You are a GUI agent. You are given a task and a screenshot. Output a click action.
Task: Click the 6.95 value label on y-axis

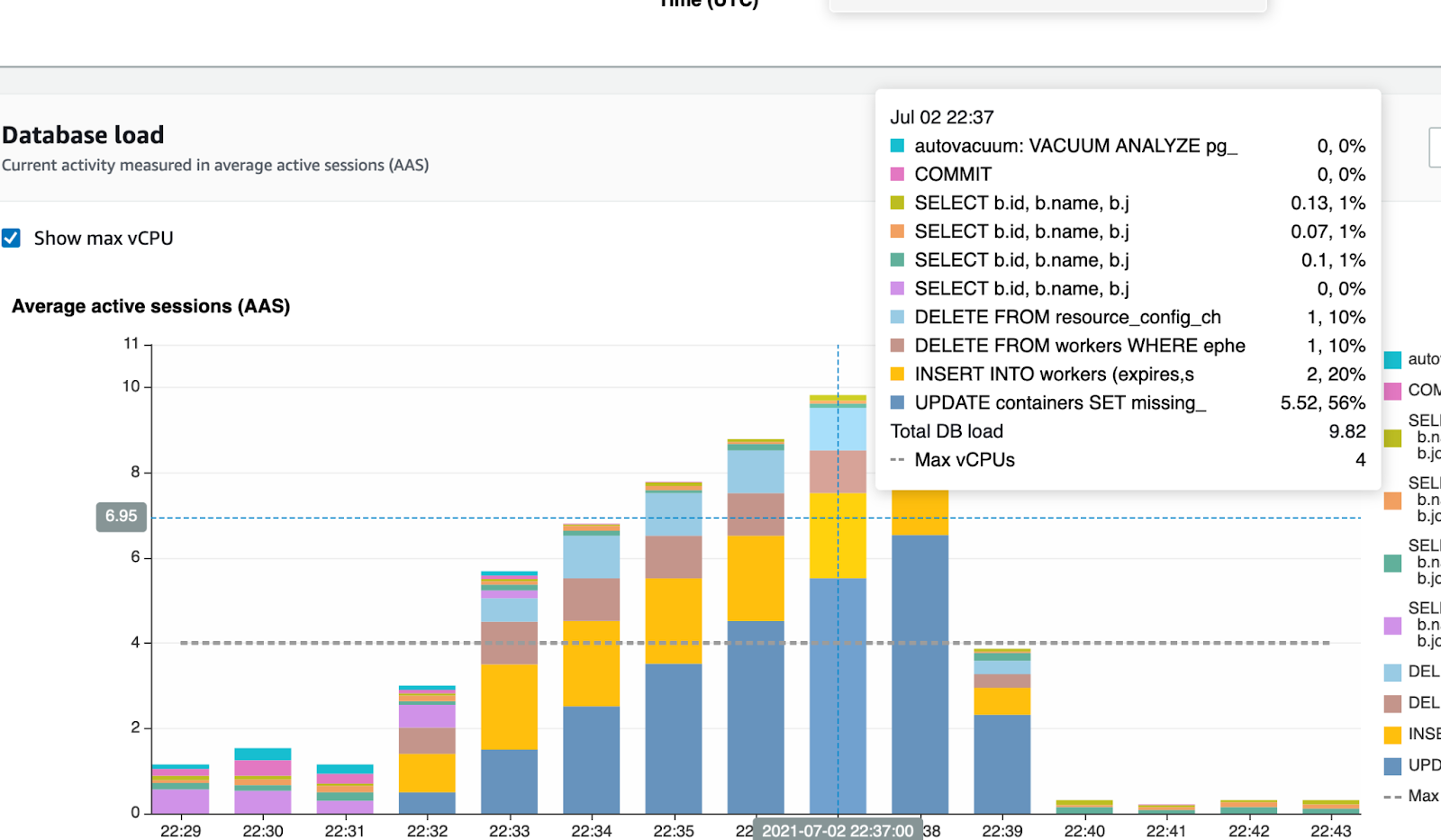pyautogui.click(x=121, y=516)
